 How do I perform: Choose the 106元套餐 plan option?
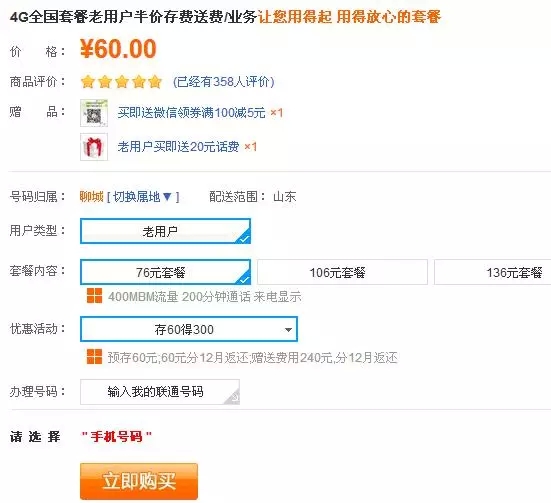point(342,272)
